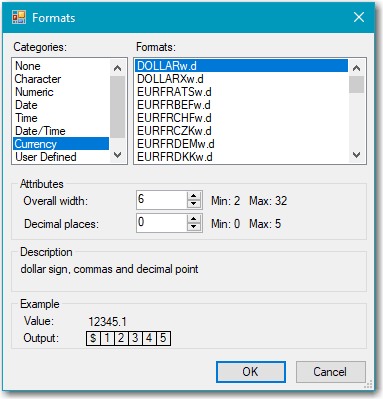
Task: Click the dialog resize grip corner
Action: (x=368, y=384)
